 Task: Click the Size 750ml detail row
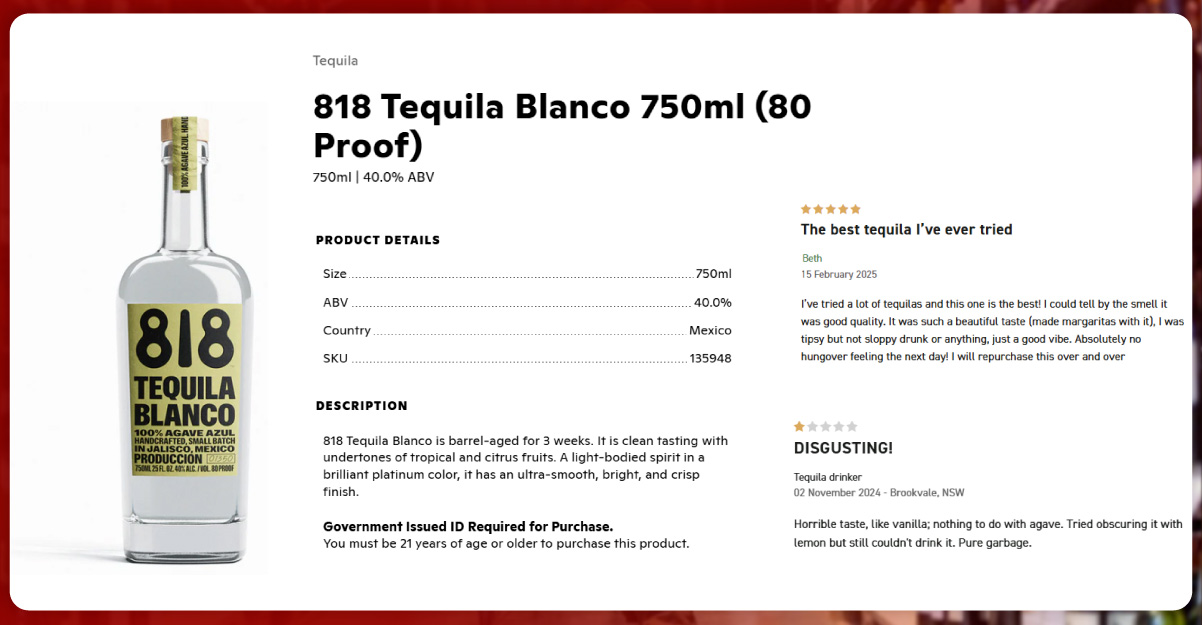527,274
